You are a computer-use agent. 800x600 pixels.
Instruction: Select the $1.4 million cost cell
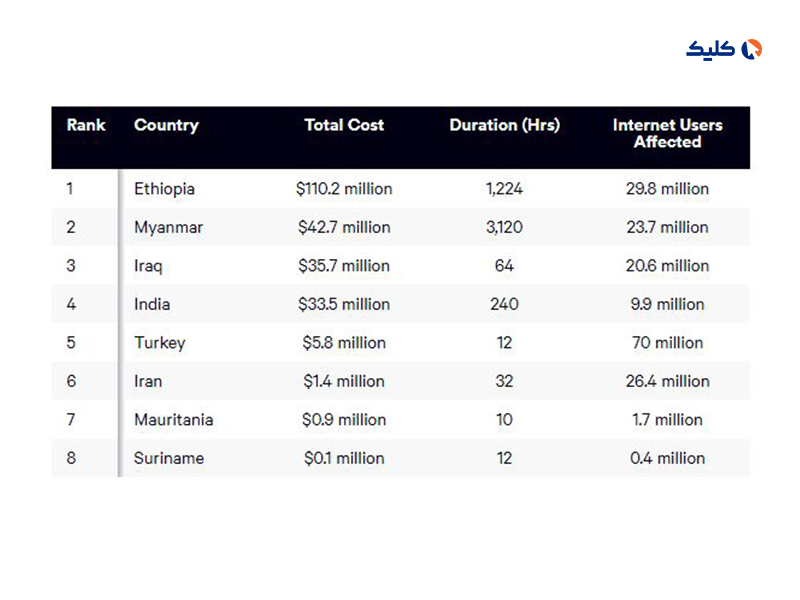point(344,381)
